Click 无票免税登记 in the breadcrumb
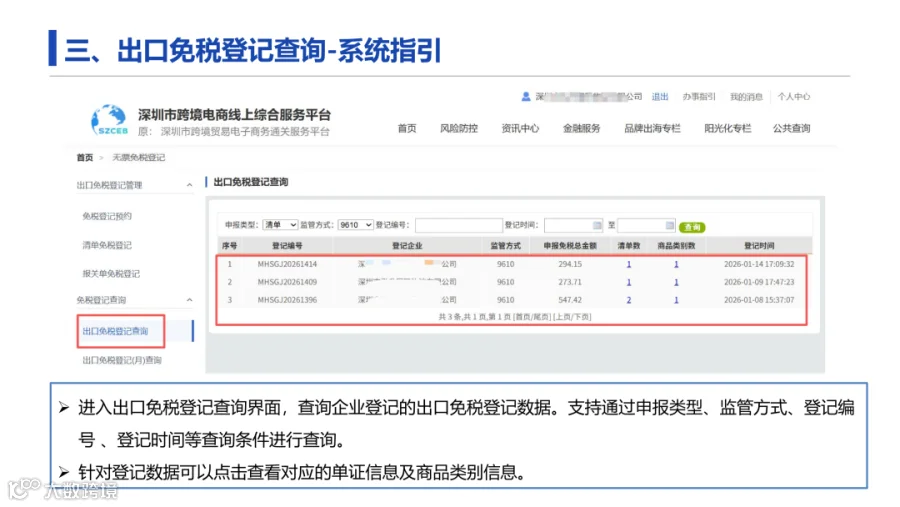This screenshot has height=507, width=900. [138, 157]
